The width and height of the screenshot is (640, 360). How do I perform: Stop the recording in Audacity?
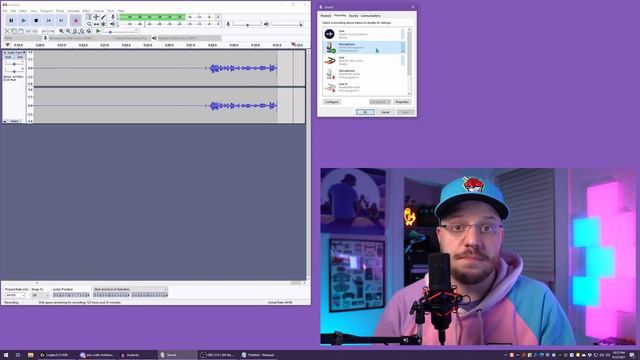pyautogui.click(x=36, y=20)
